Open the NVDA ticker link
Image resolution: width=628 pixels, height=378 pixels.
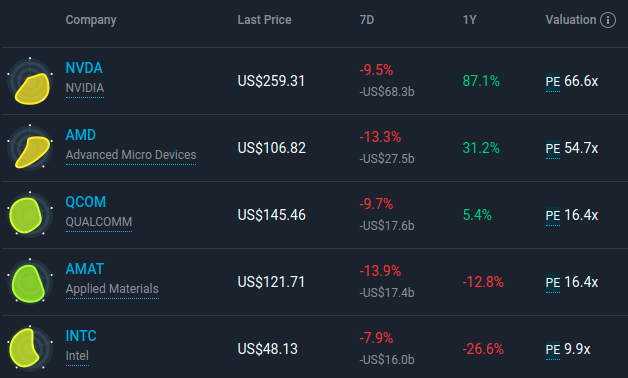84,68
